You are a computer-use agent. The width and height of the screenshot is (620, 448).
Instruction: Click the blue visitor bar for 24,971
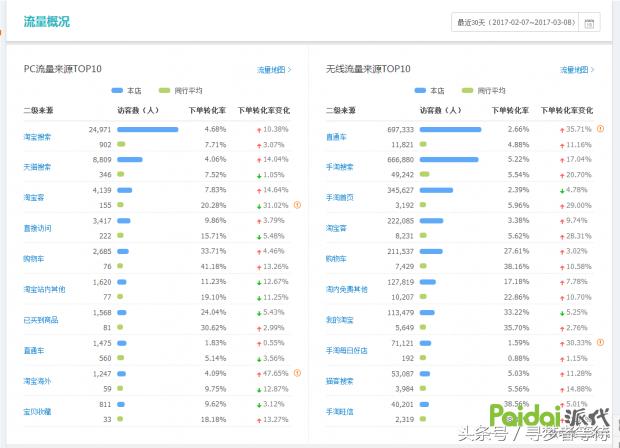tap(148, 129)
